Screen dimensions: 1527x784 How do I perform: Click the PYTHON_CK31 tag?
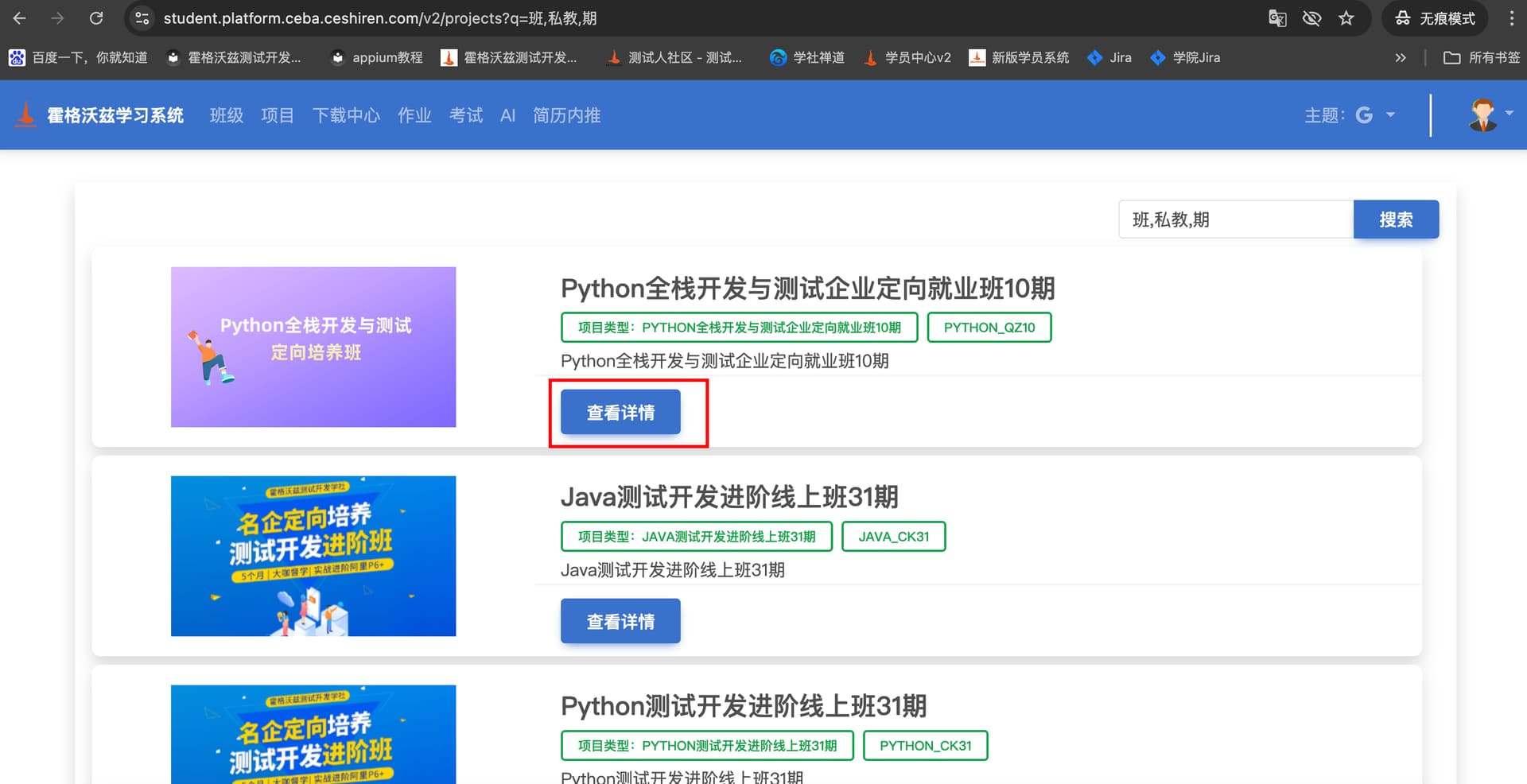click(x=926, y=746)
